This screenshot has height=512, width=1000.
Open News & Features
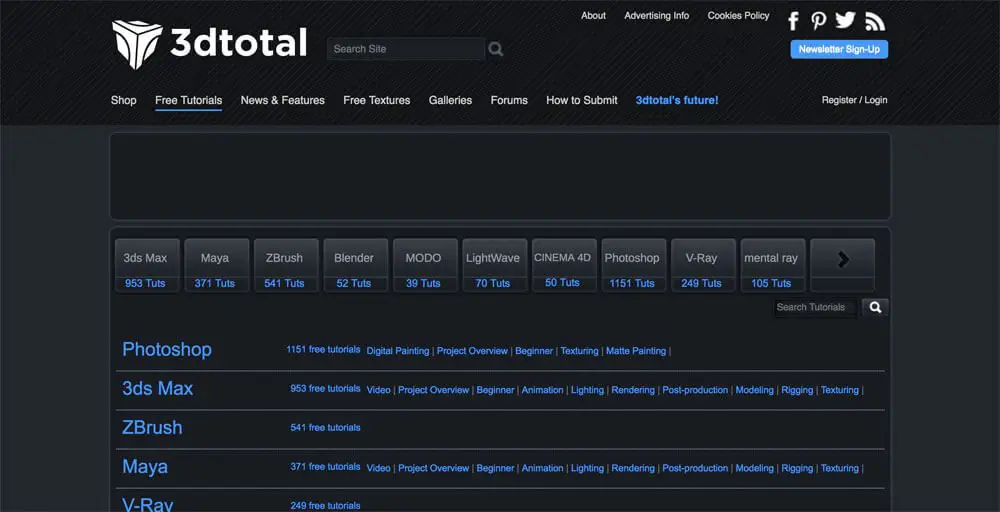pos(283,100)
